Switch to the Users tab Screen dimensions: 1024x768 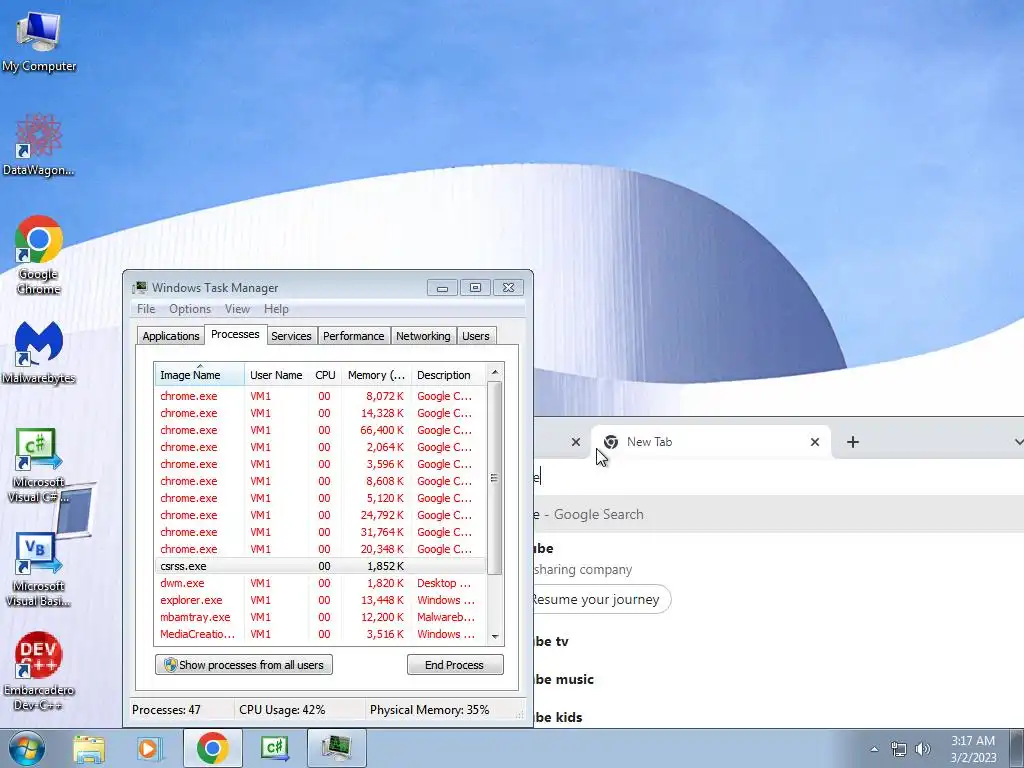tap(475, 336)
